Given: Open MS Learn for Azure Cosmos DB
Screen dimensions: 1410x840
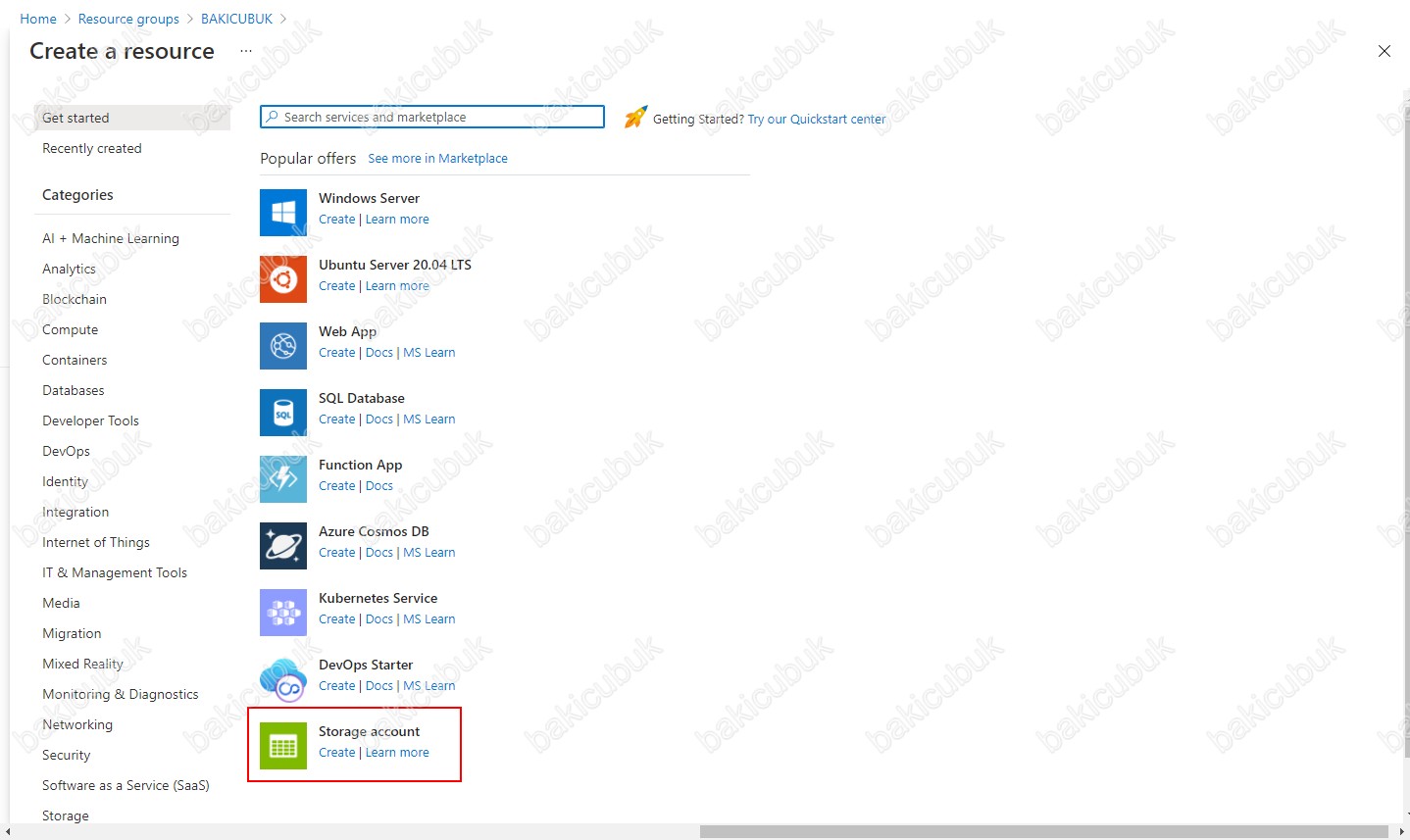Looking at the screenshot, I should point(429,553).
